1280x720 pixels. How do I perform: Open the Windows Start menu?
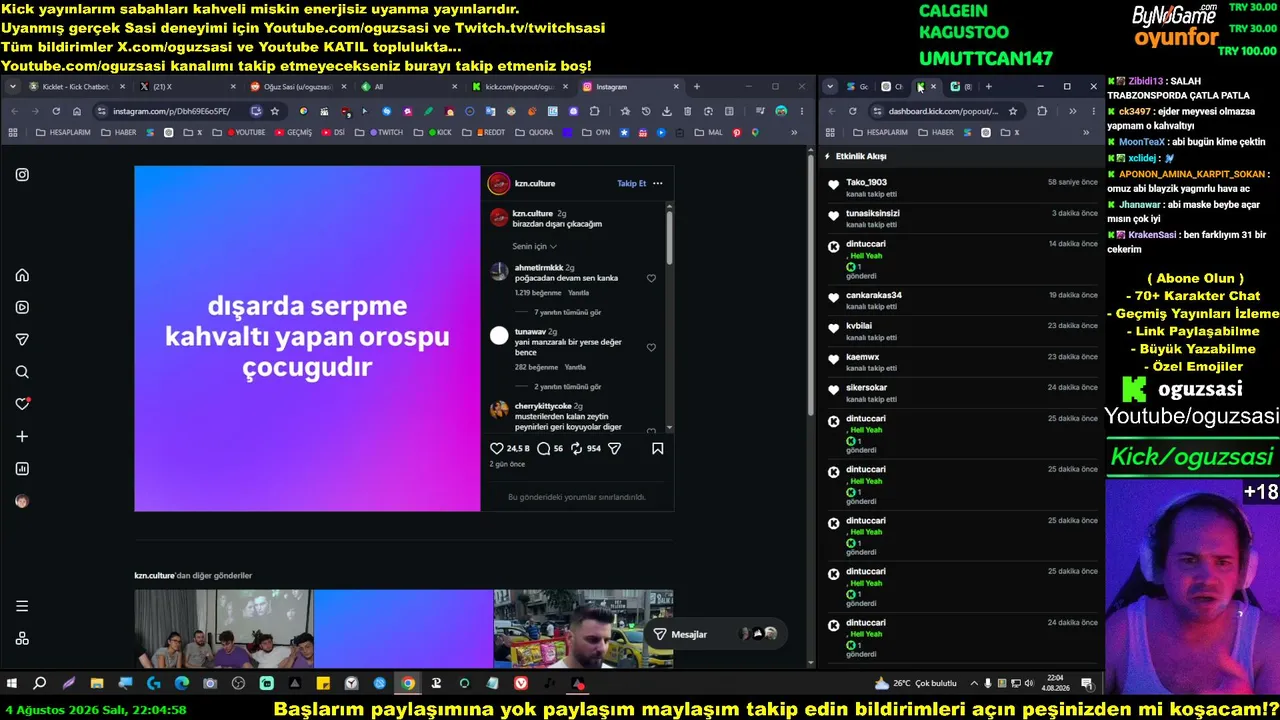point(12,684)
